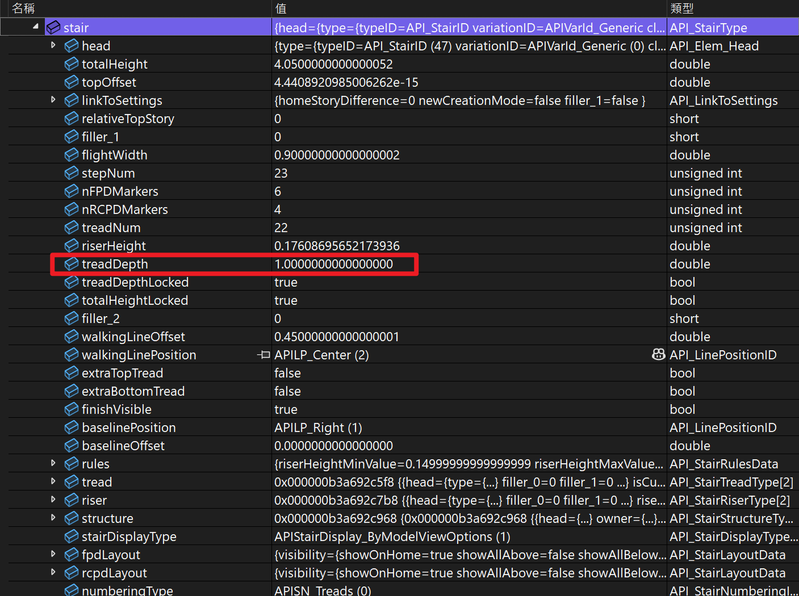Click the Copilot icon in walkingLinePosition row
Image resolution: width=799 pixels, height=596 pixels.
(x=658, y=355)
